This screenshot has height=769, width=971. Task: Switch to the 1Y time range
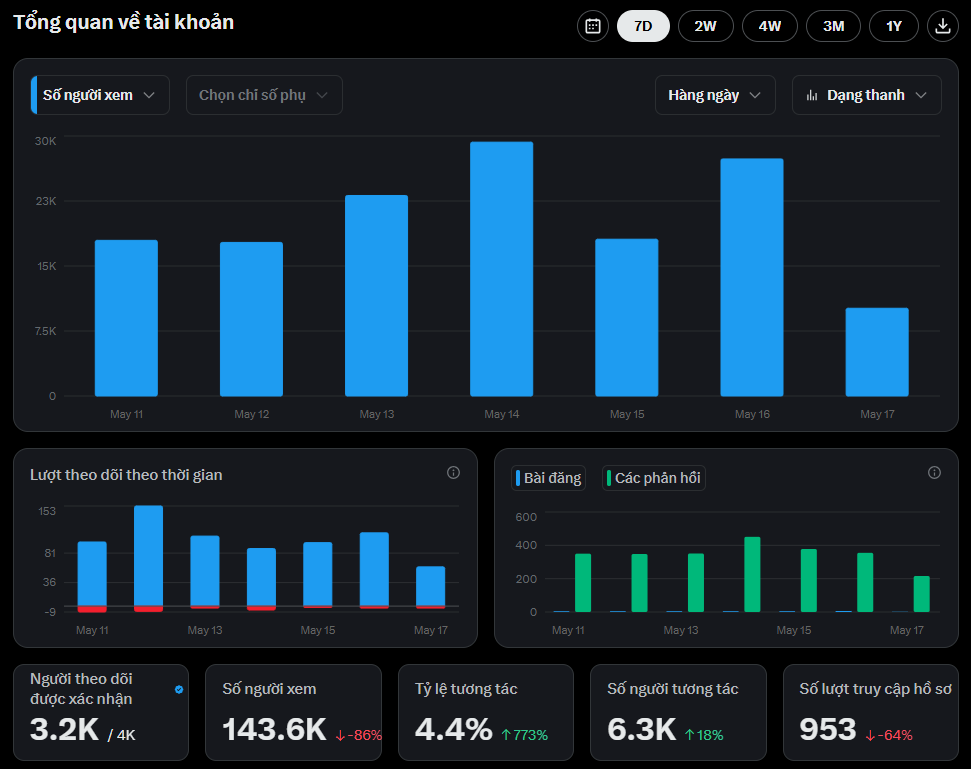(894, 26)
